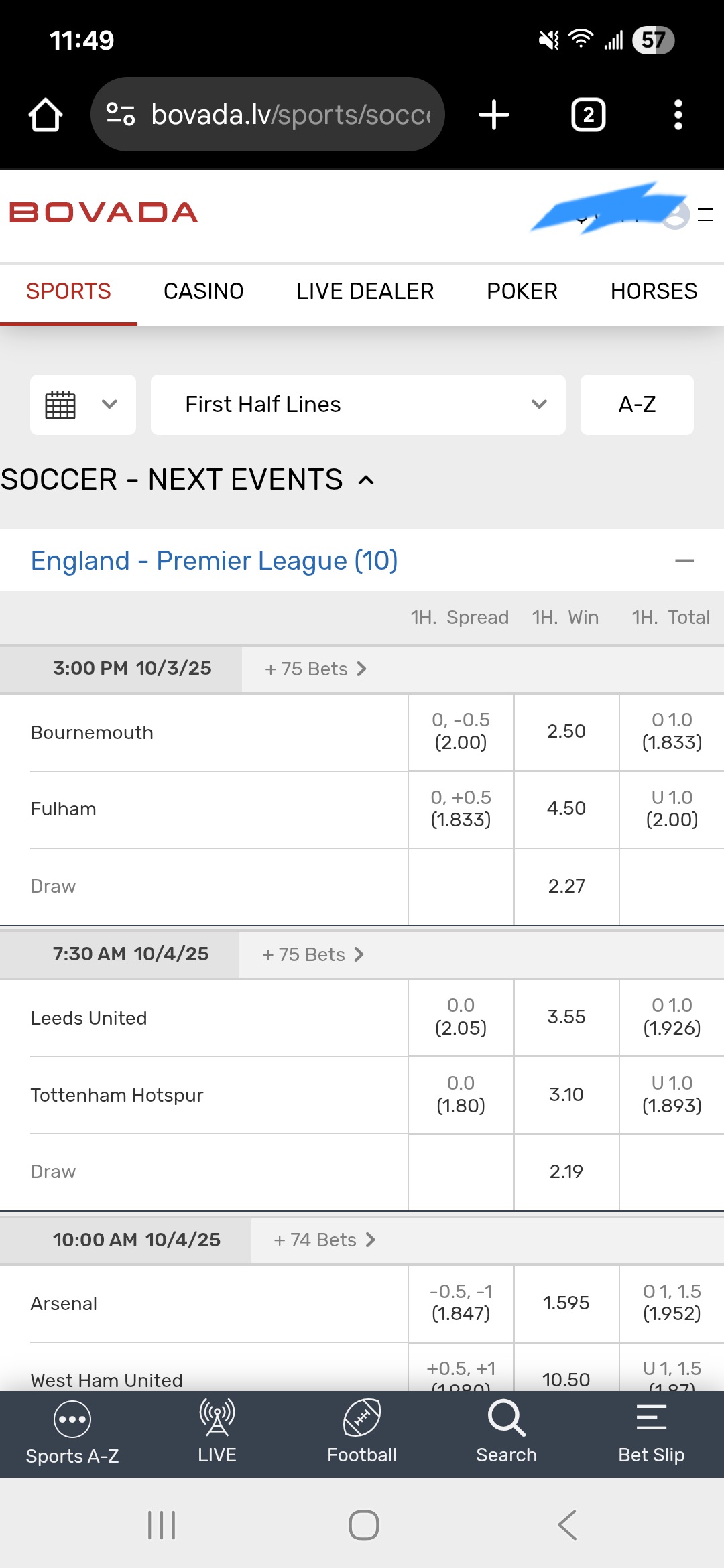
Task: Switch to the CASINO tab
Action: tap(204, 291)
